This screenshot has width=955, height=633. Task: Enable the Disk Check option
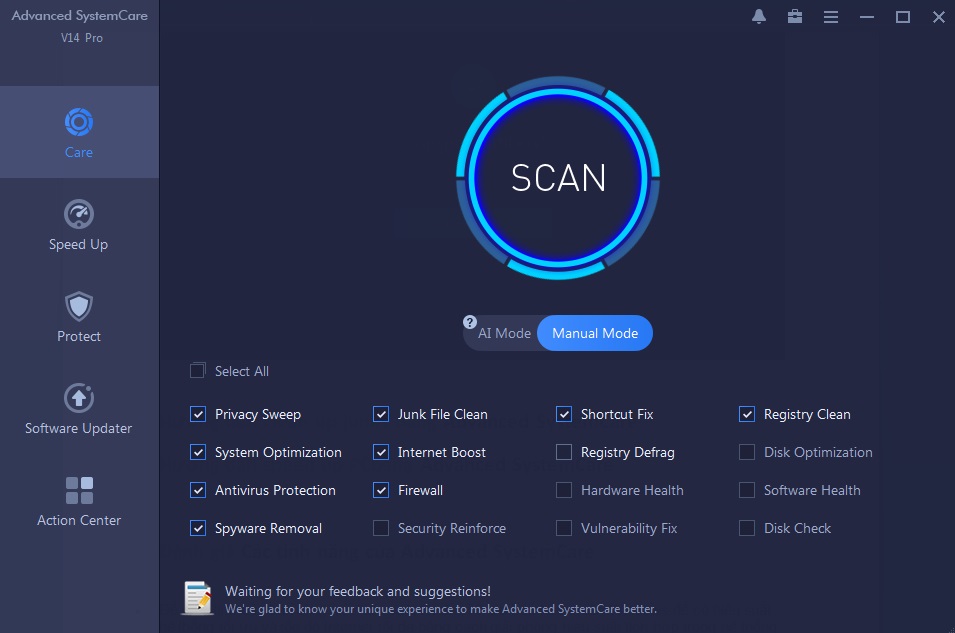tap(746, 528)
